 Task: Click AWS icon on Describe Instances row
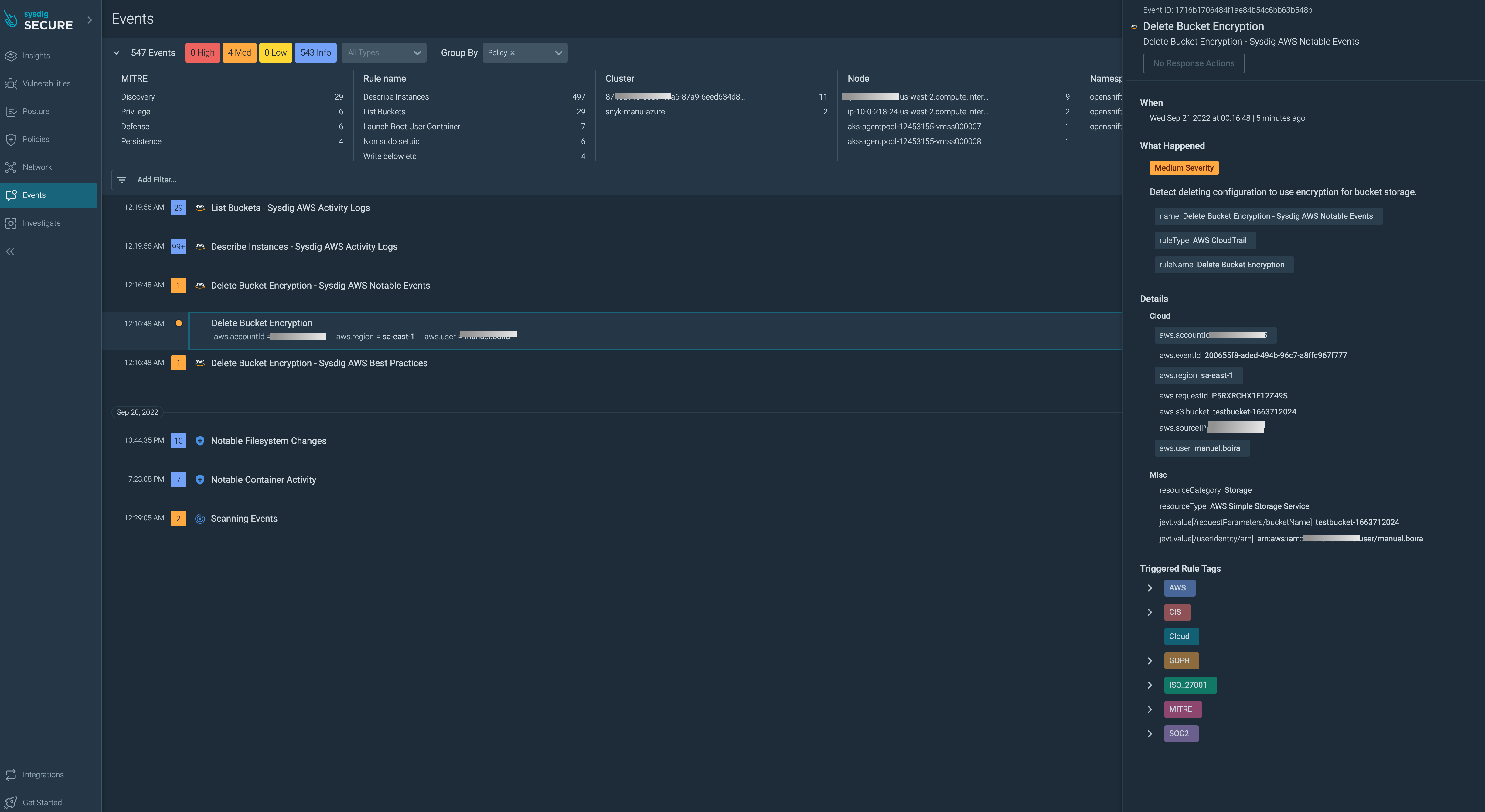coord(199,246)
